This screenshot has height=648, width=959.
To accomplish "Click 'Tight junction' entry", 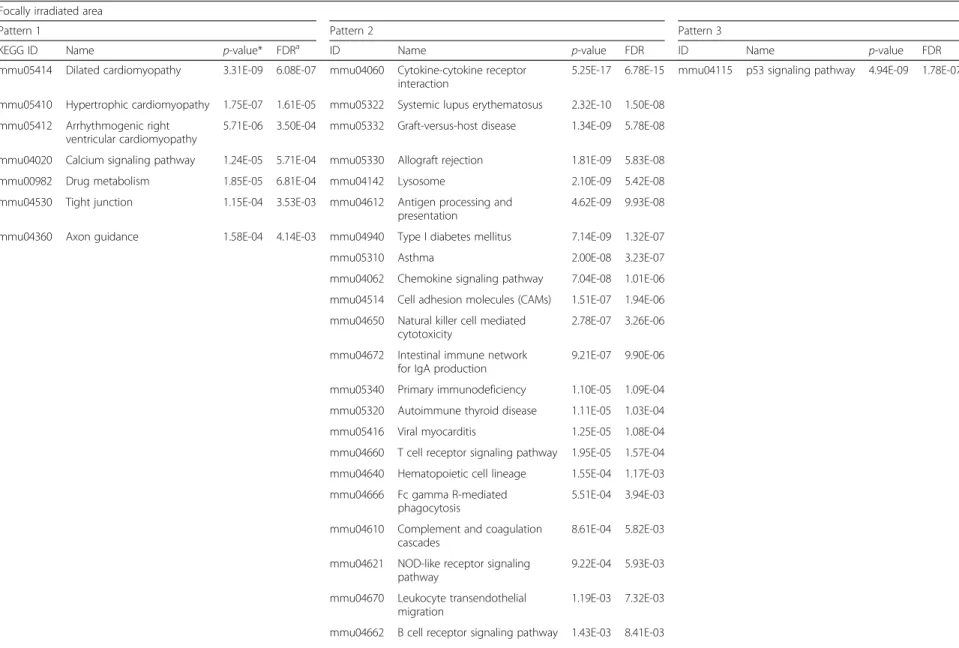I will click(99, 202).
